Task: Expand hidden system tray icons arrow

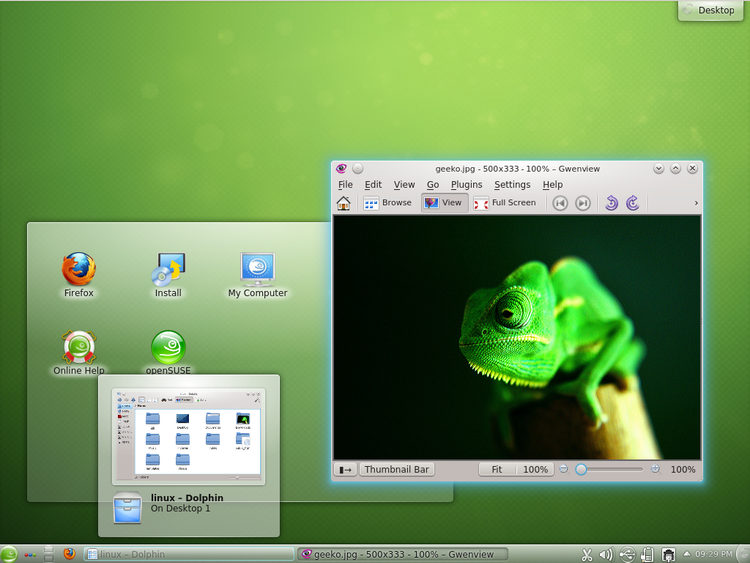Action: (687, 554)
